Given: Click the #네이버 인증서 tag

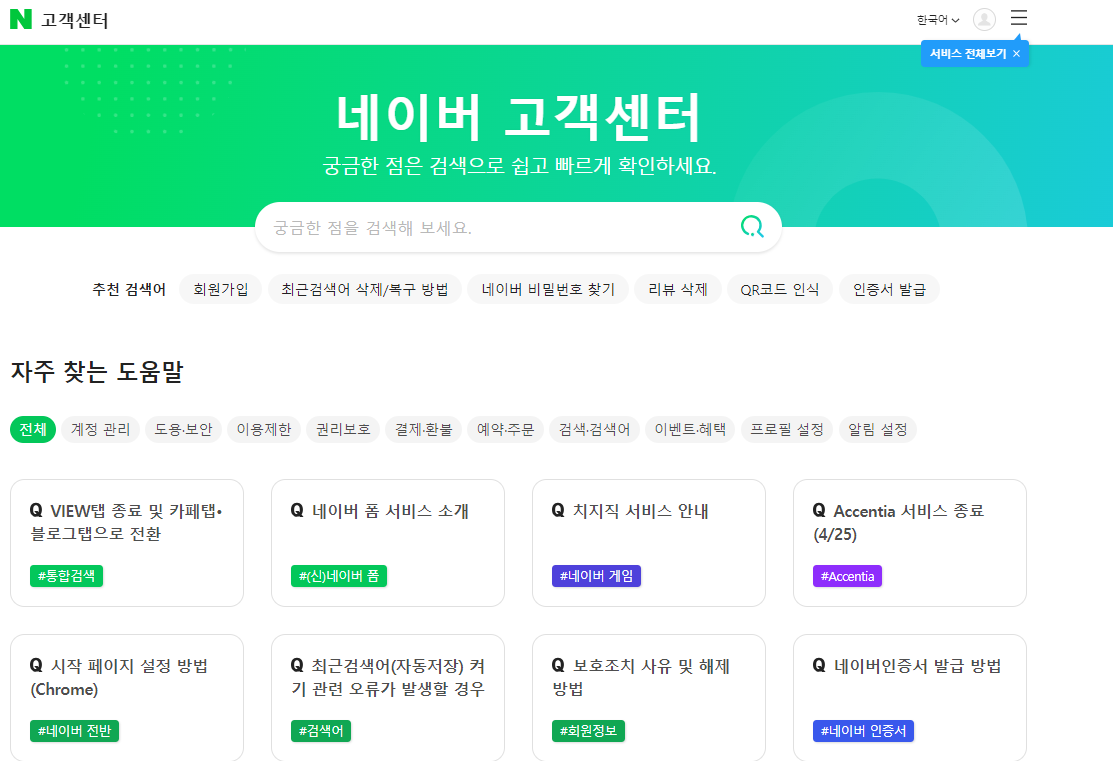Looking at the screenshot, I should pos(863,730).
